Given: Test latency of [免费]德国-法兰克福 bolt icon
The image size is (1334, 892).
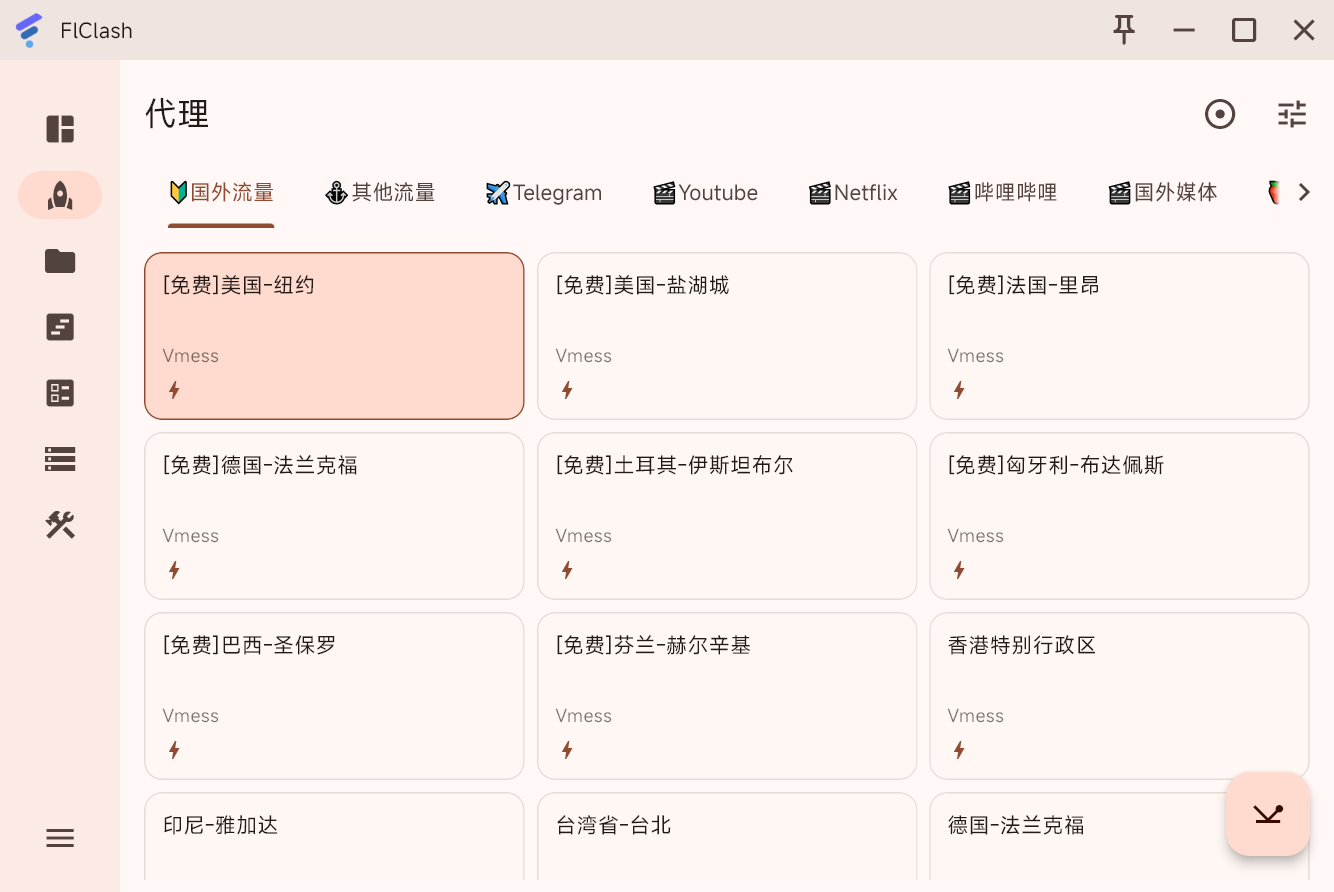Looking at the screenshot, I should click(x=174, y=570).
